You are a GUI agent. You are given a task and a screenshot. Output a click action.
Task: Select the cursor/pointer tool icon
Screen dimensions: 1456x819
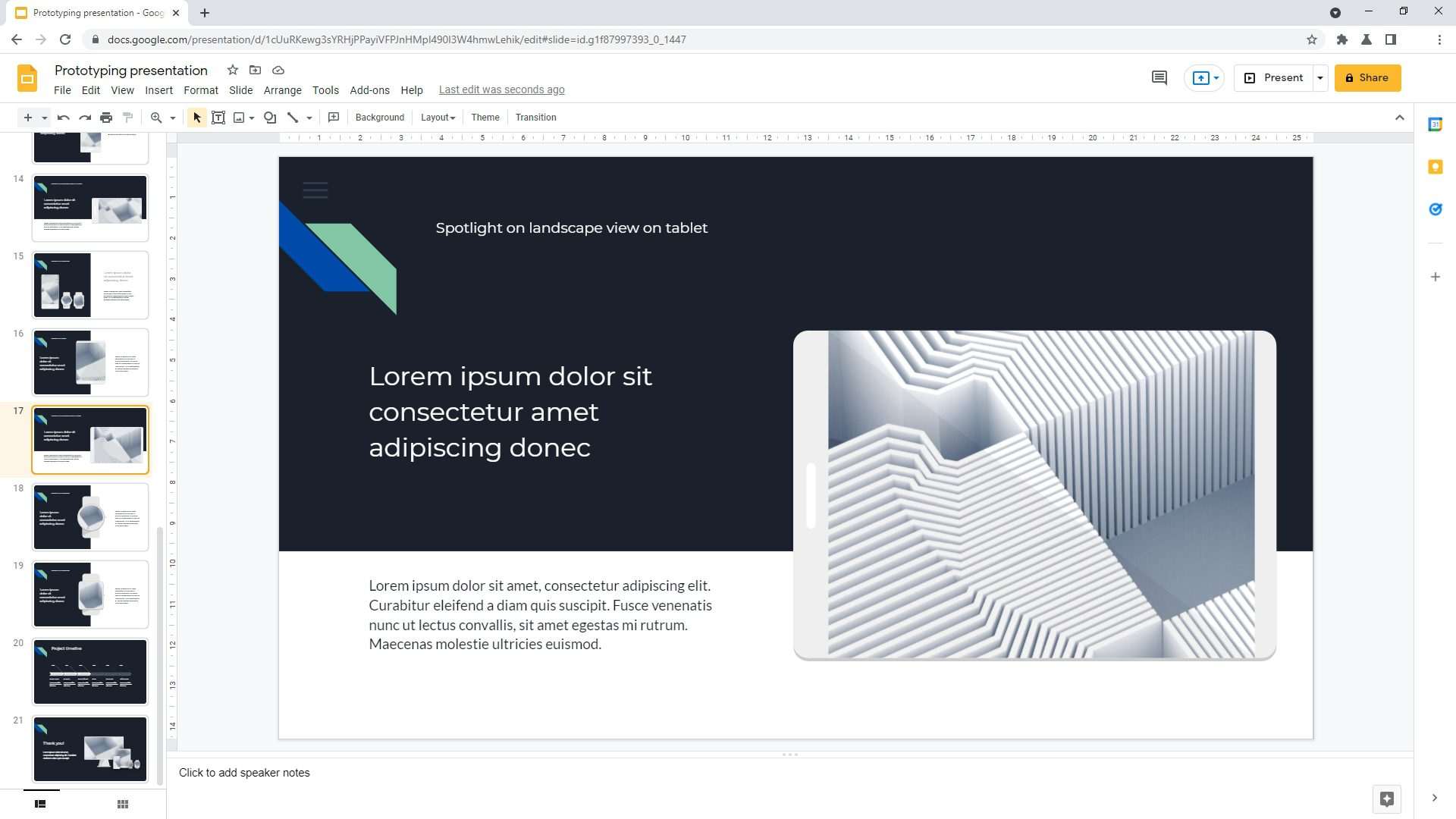(x=197, y=117)
